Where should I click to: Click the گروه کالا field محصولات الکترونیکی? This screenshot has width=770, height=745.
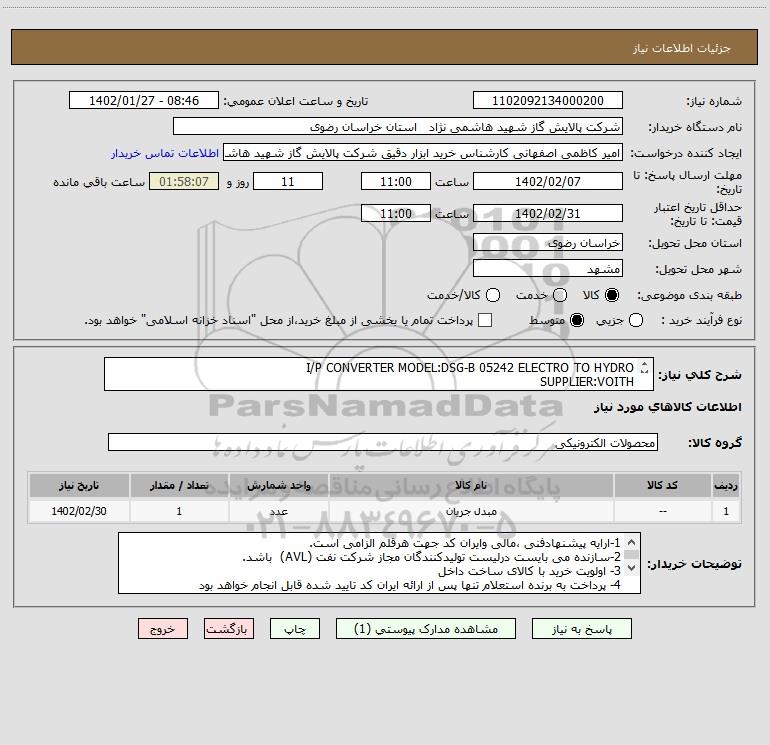point(383,442)
